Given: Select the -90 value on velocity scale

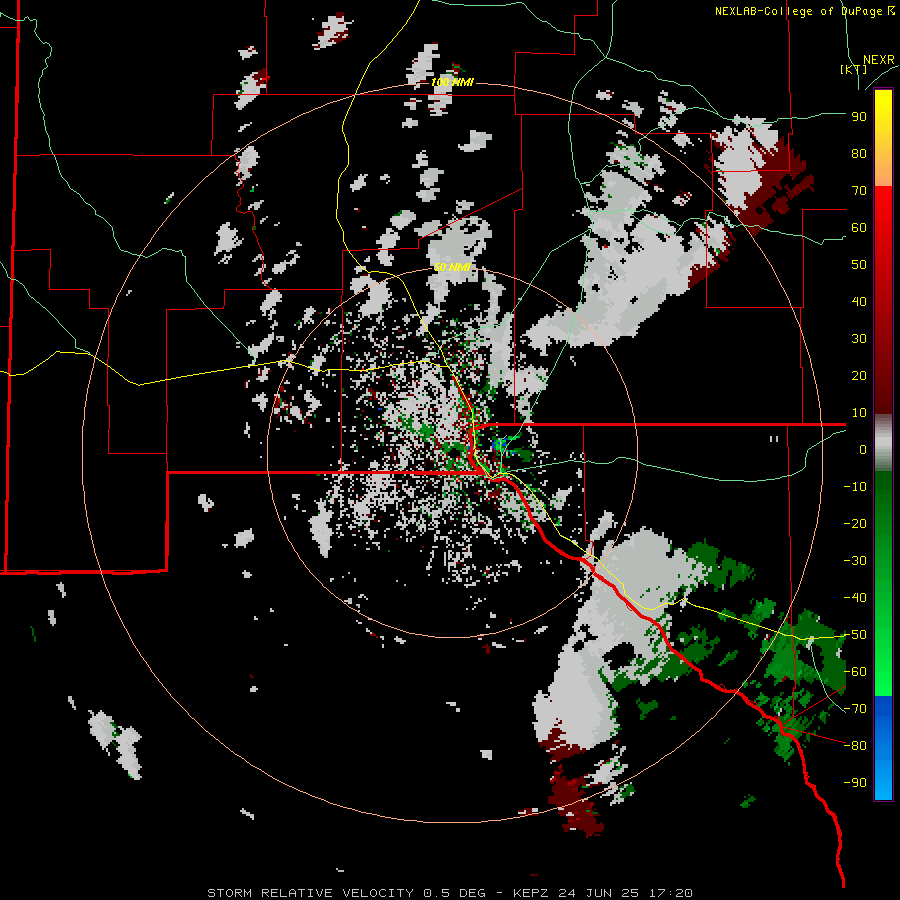Looking at the screenshot, I should coord(855,783).
